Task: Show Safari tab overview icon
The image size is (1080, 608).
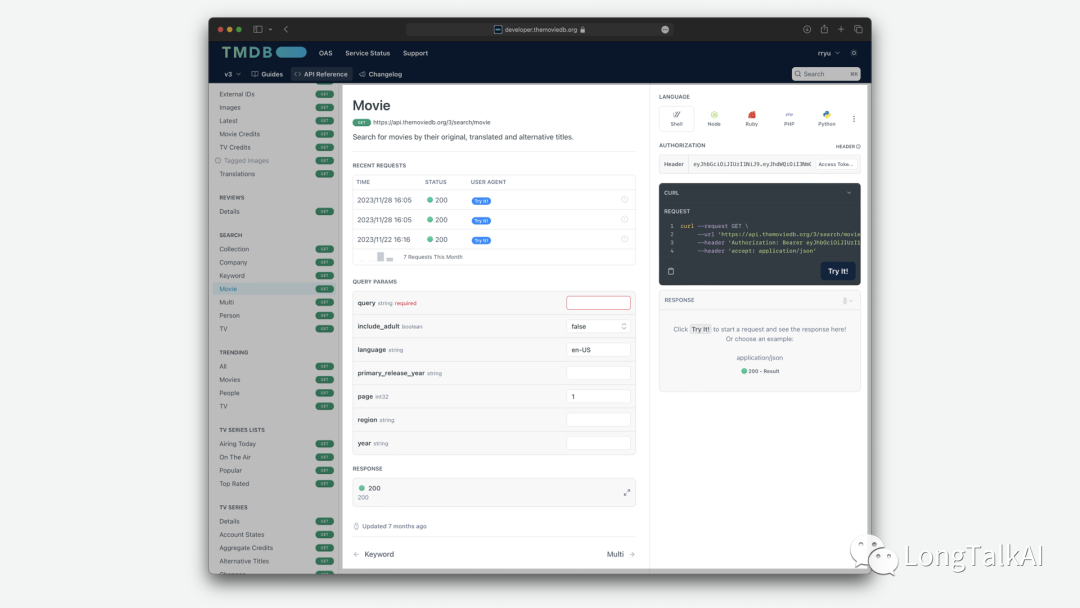Action: tap(858, 30)
